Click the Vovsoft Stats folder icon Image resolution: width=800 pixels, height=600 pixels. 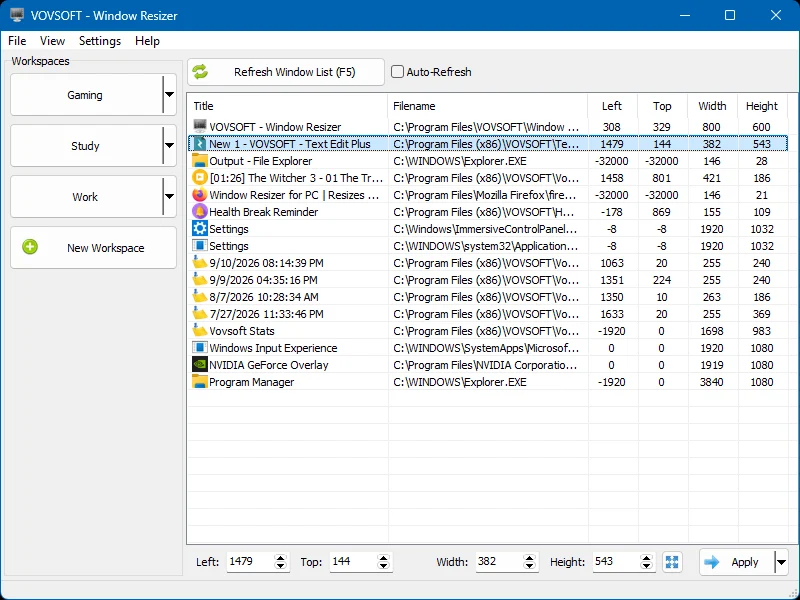(199, 331)
